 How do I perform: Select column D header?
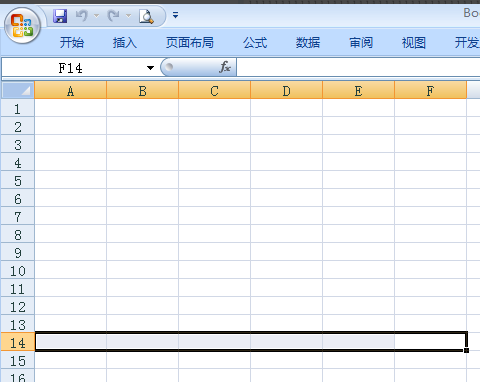point(286,90)
